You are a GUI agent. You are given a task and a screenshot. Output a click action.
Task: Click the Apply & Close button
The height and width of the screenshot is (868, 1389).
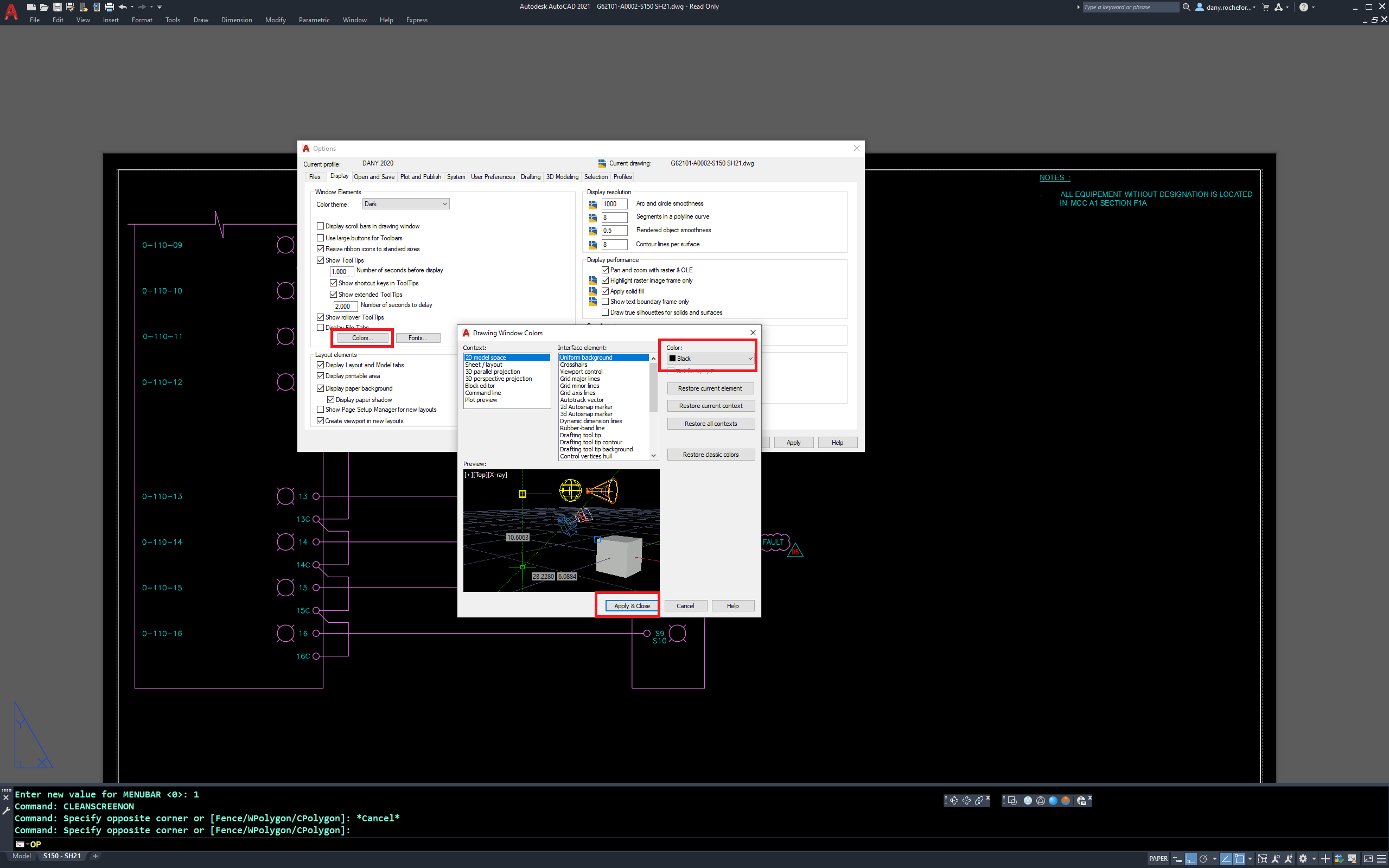pos(632,605)
